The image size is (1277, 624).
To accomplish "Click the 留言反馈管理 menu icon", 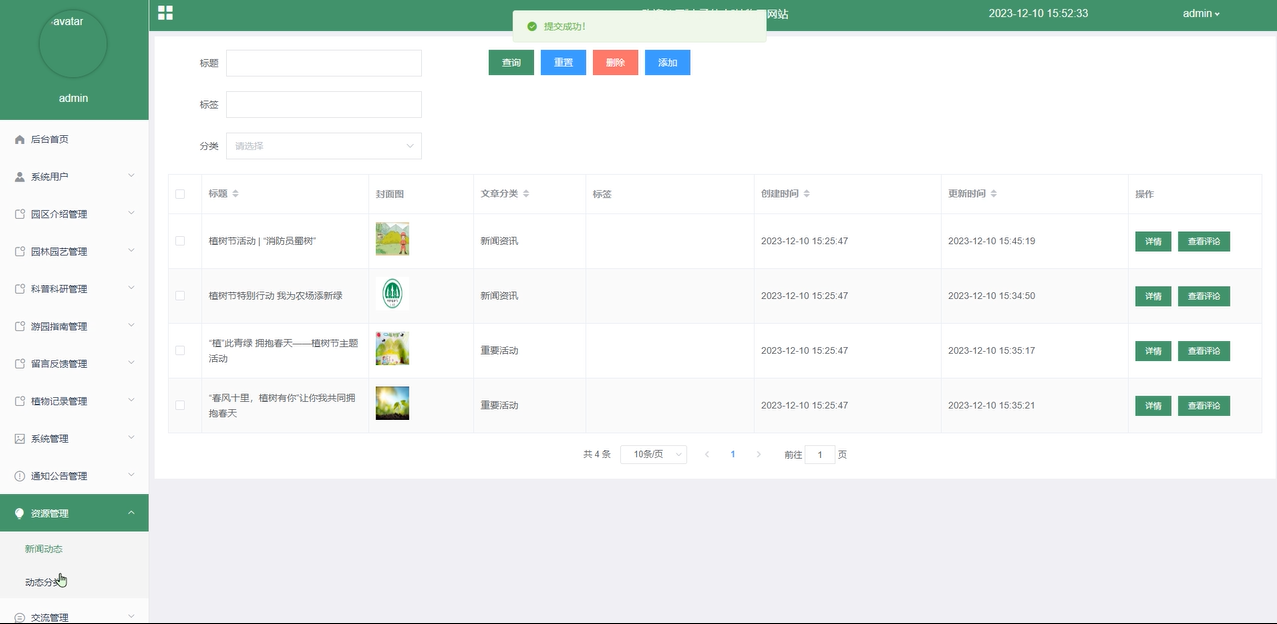I will (x=19, y=364).
